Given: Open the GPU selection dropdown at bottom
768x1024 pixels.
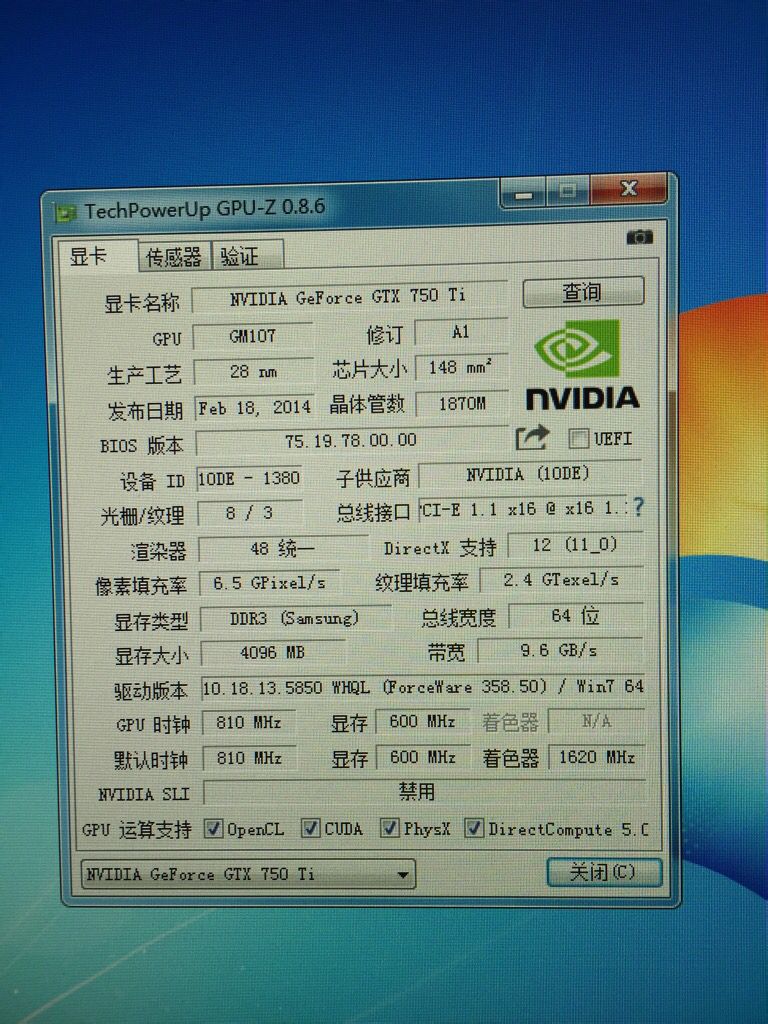Looking at the screenshot, I should pyautogui.click(x=248, y=873).
